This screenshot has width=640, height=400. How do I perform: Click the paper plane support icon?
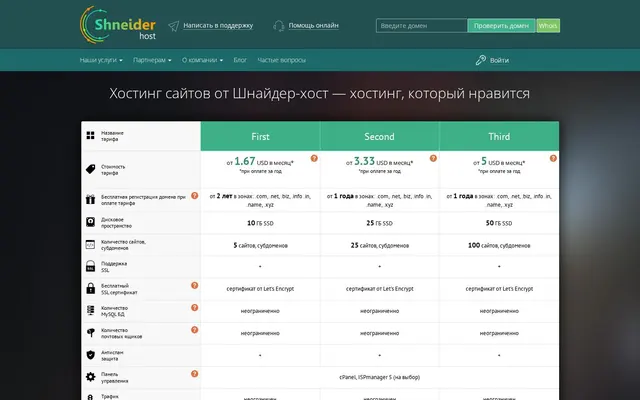coord(173,26)
